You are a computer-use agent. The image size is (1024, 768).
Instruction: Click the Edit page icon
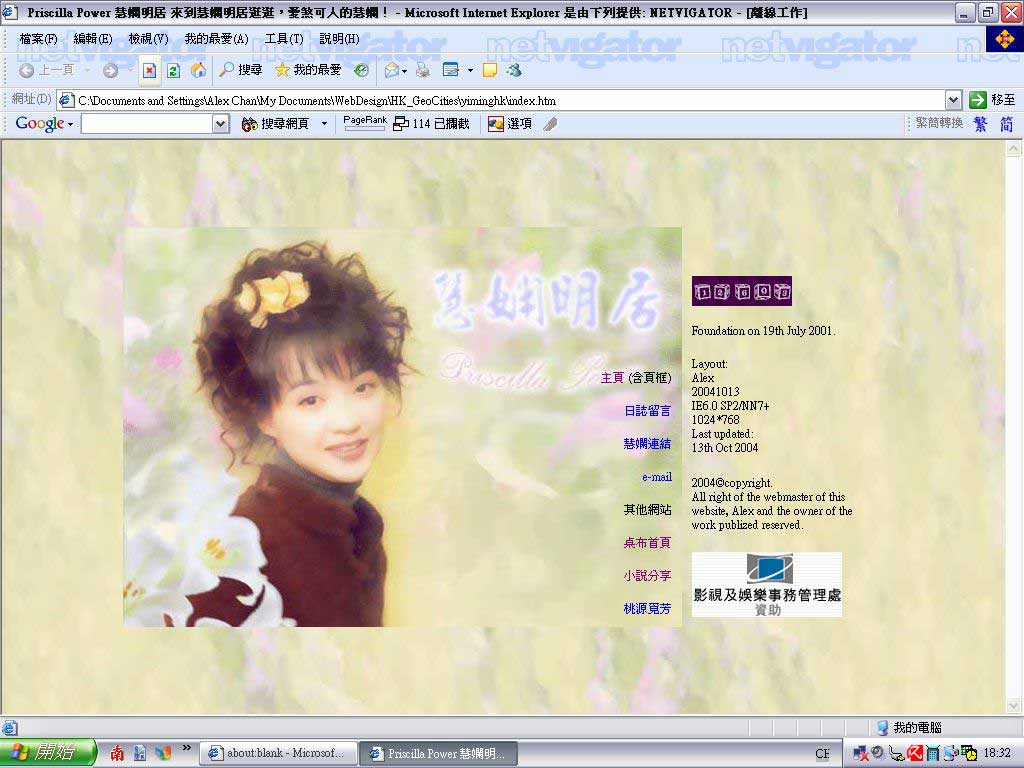pos(451,70)
